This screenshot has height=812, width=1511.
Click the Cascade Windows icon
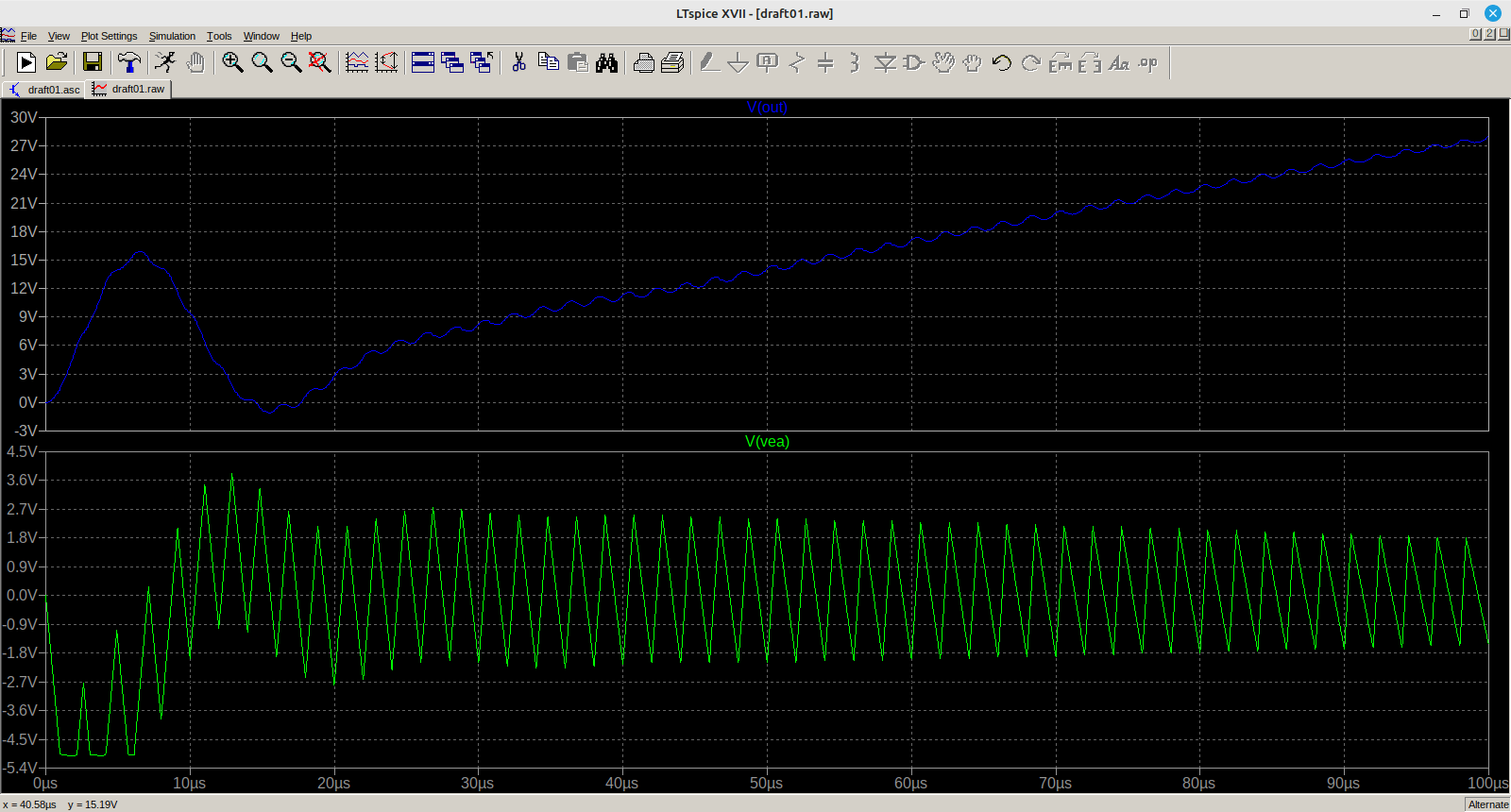pos(452,62)
